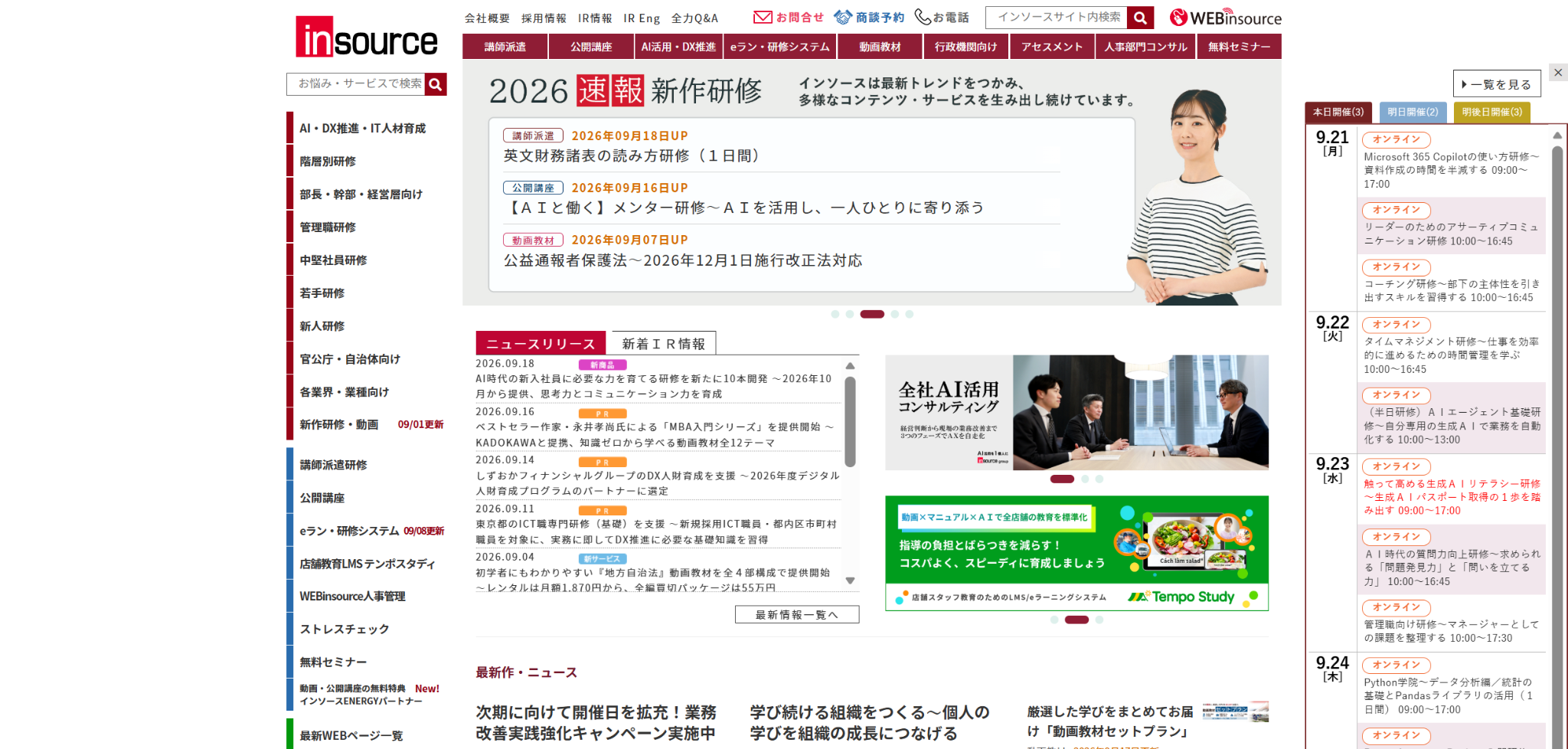Switch to the ニュースリリース tab
1568x749 pixels.
[x=541, y=343]
